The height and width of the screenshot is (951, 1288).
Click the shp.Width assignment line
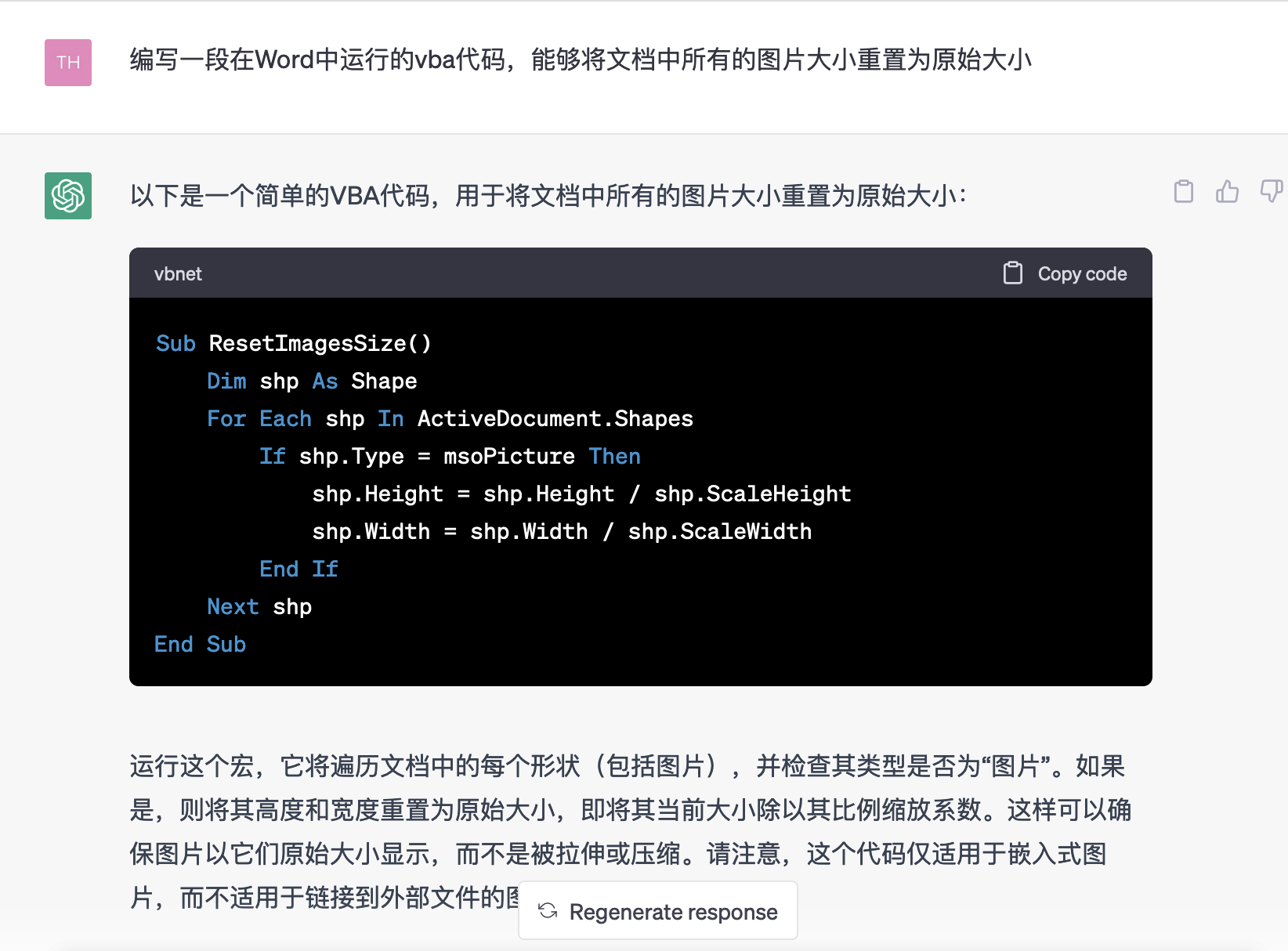pyautogui.click(x=561, y=532)
